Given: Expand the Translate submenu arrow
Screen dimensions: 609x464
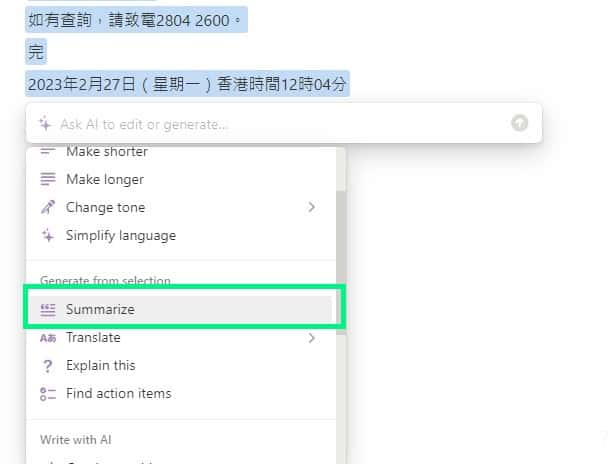Looking at the screenshot, I should pyautogui.click(x=312, y=338).
